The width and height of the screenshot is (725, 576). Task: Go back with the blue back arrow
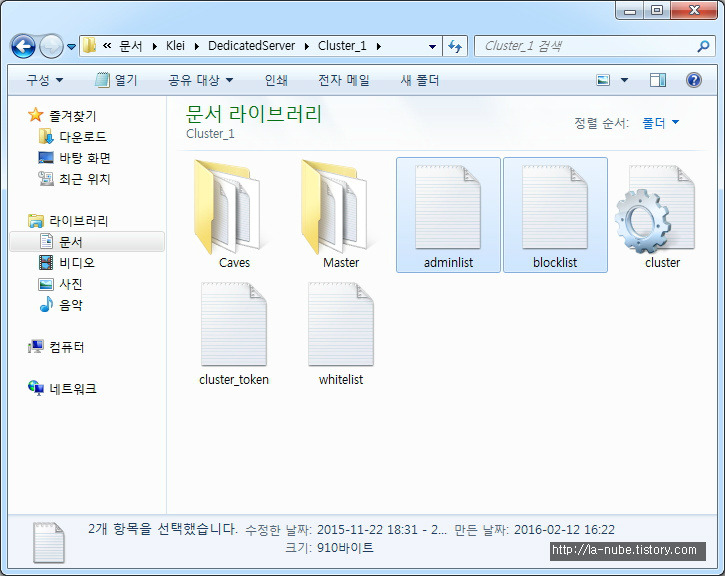23,46
